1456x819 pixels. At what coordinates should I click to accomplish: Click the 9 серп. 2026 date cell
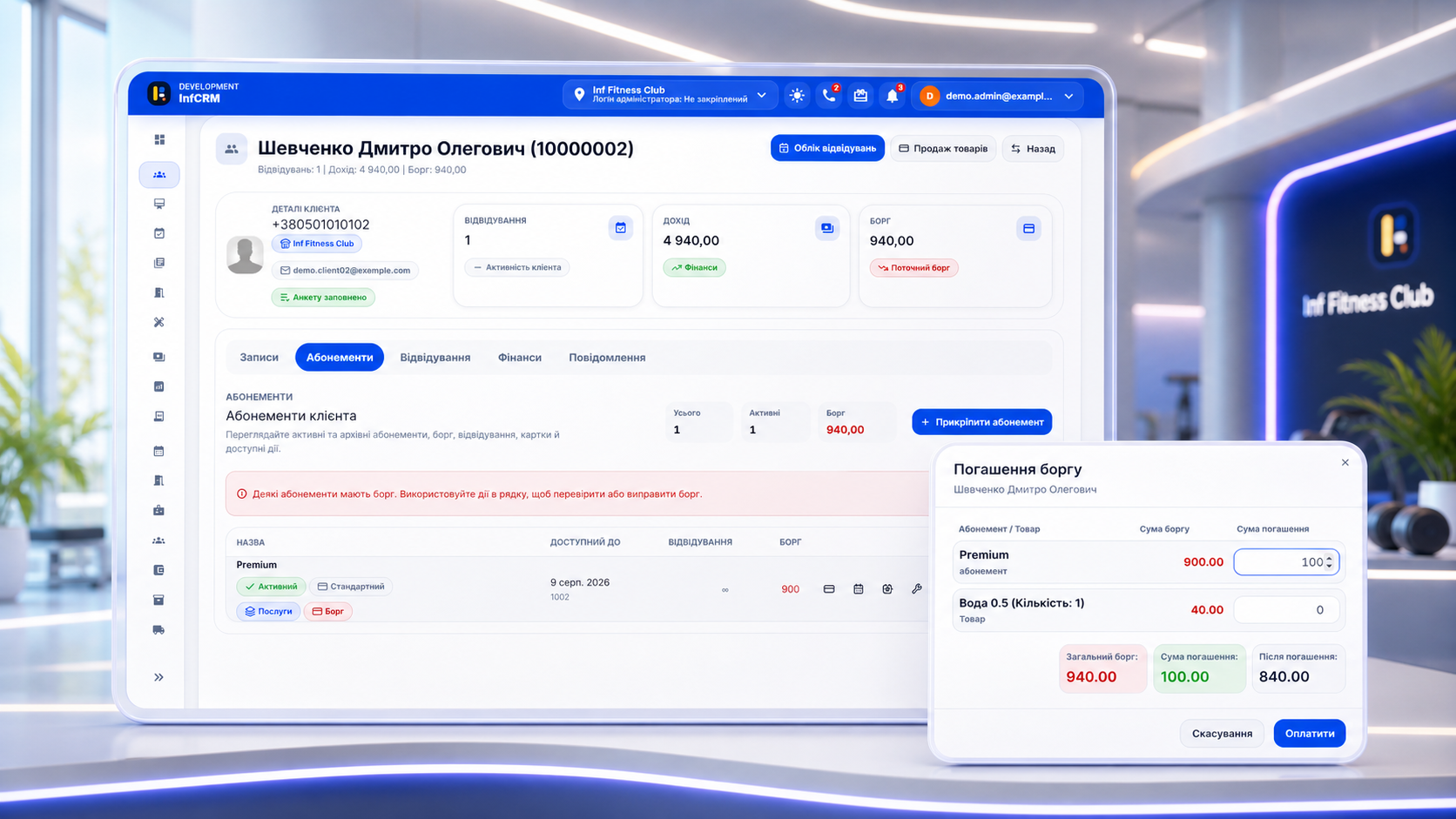(580, 582)
